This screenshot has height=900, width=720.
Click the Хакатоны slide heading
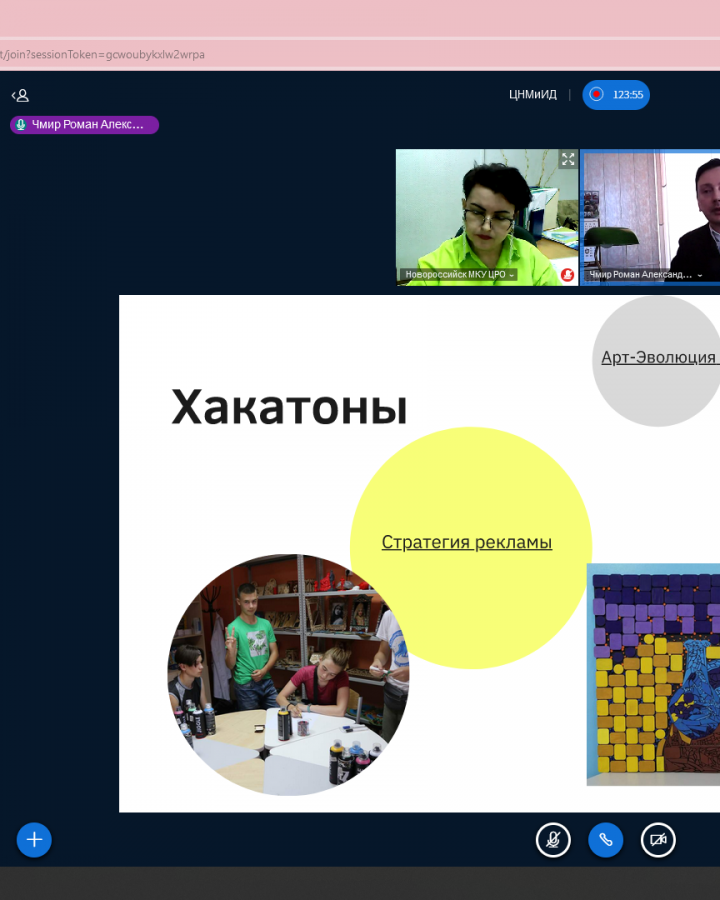click(289, 408)
